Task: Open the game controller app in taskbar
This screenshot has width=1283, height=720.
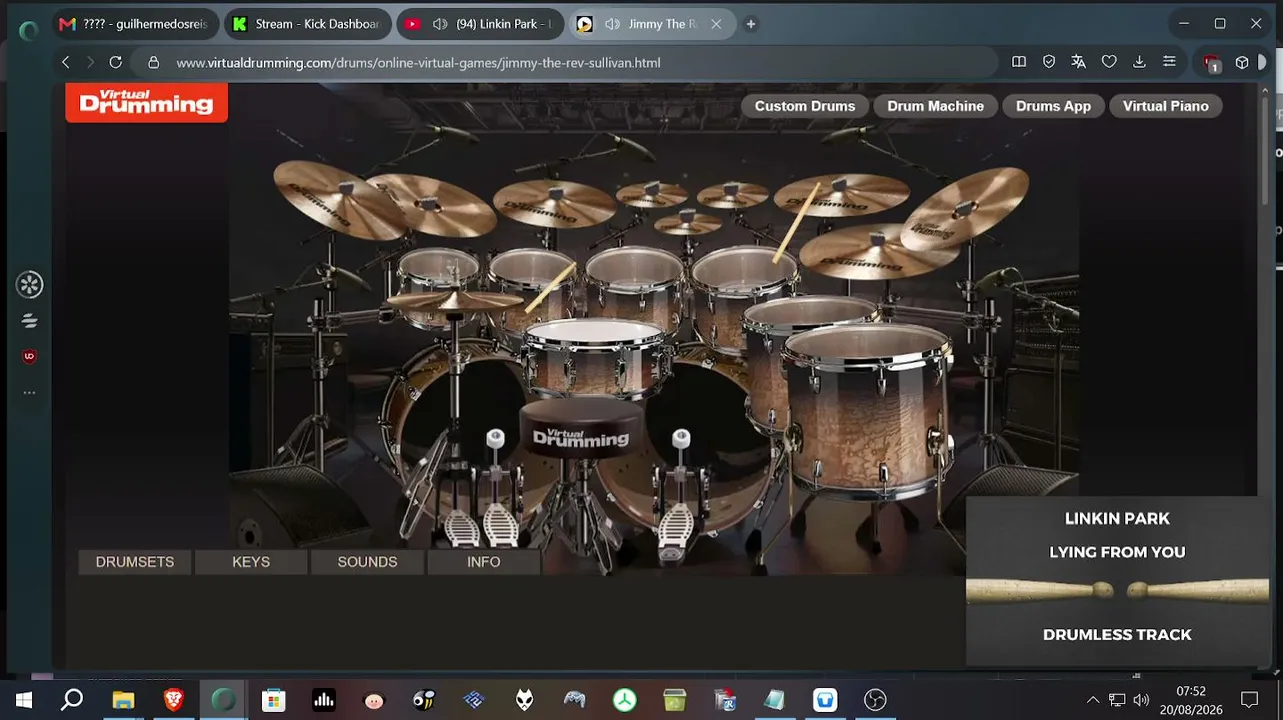Action: (574, 700)
